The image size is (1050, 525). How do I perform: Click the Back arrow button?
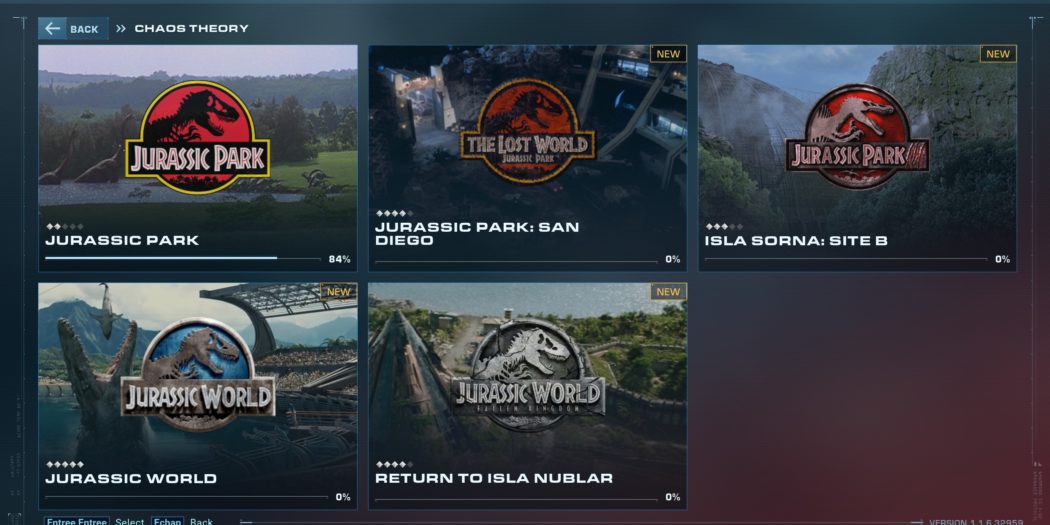[72, 29]
